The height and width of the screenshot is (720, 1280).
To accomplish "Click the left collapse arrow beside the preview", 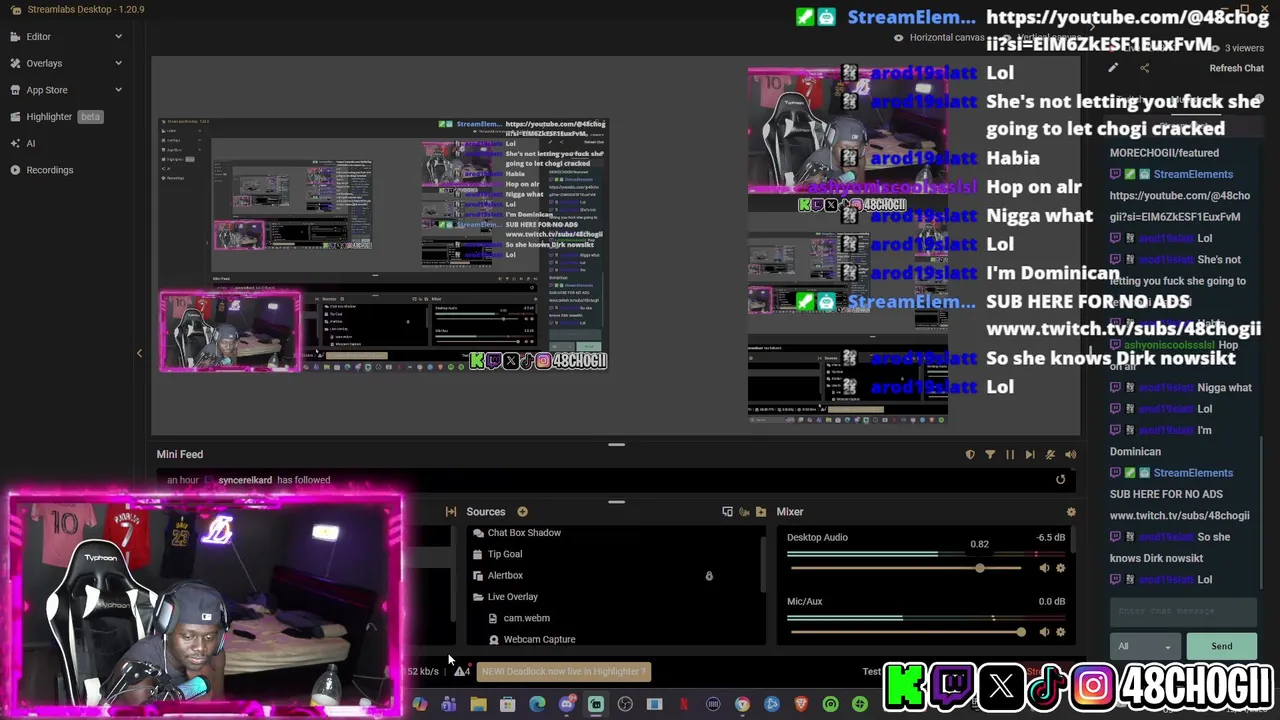I will click(x=139, y=353).
